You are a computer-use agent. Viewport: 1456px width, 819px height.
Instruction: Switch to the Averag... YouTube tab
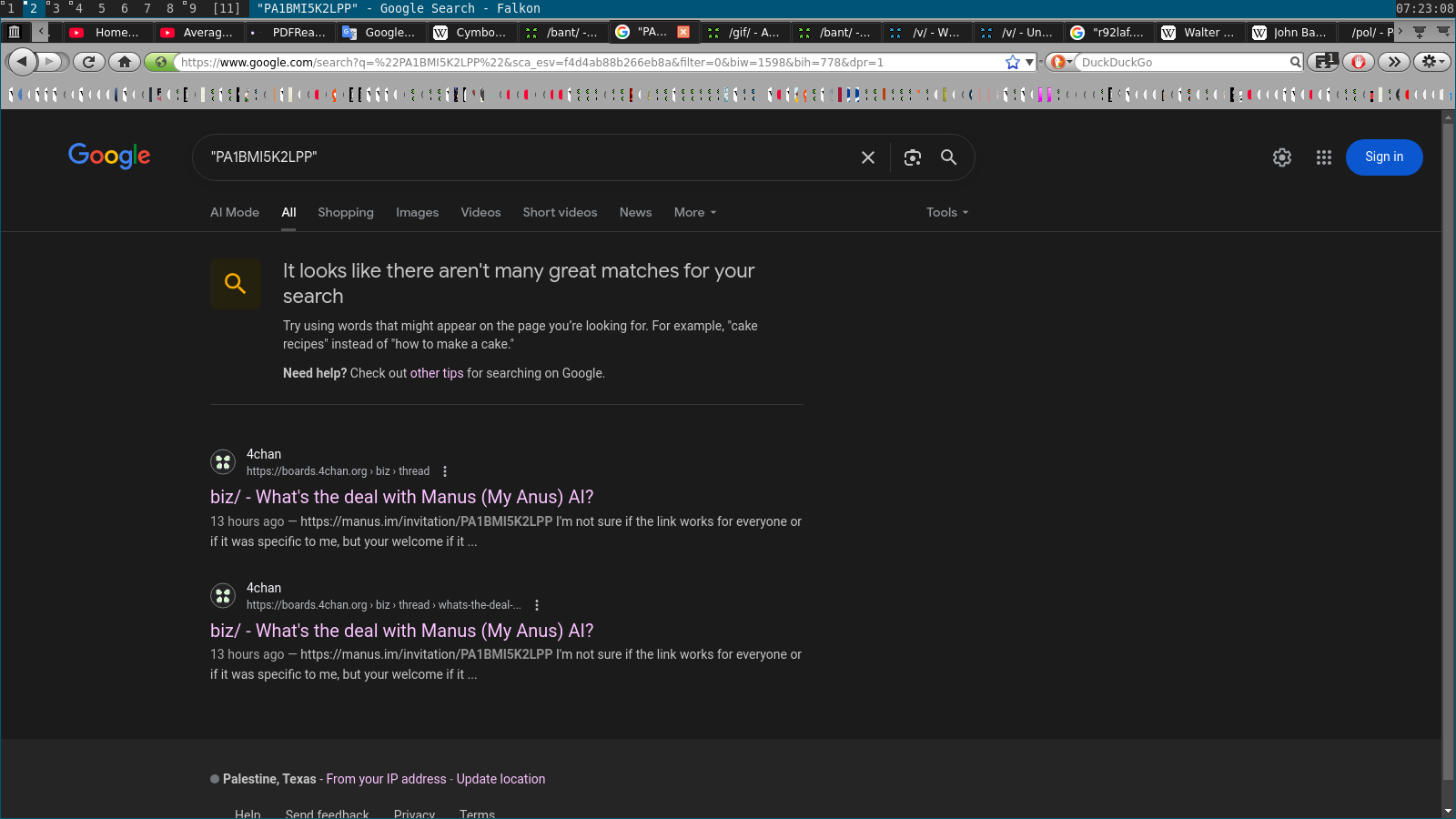point(198,32)
